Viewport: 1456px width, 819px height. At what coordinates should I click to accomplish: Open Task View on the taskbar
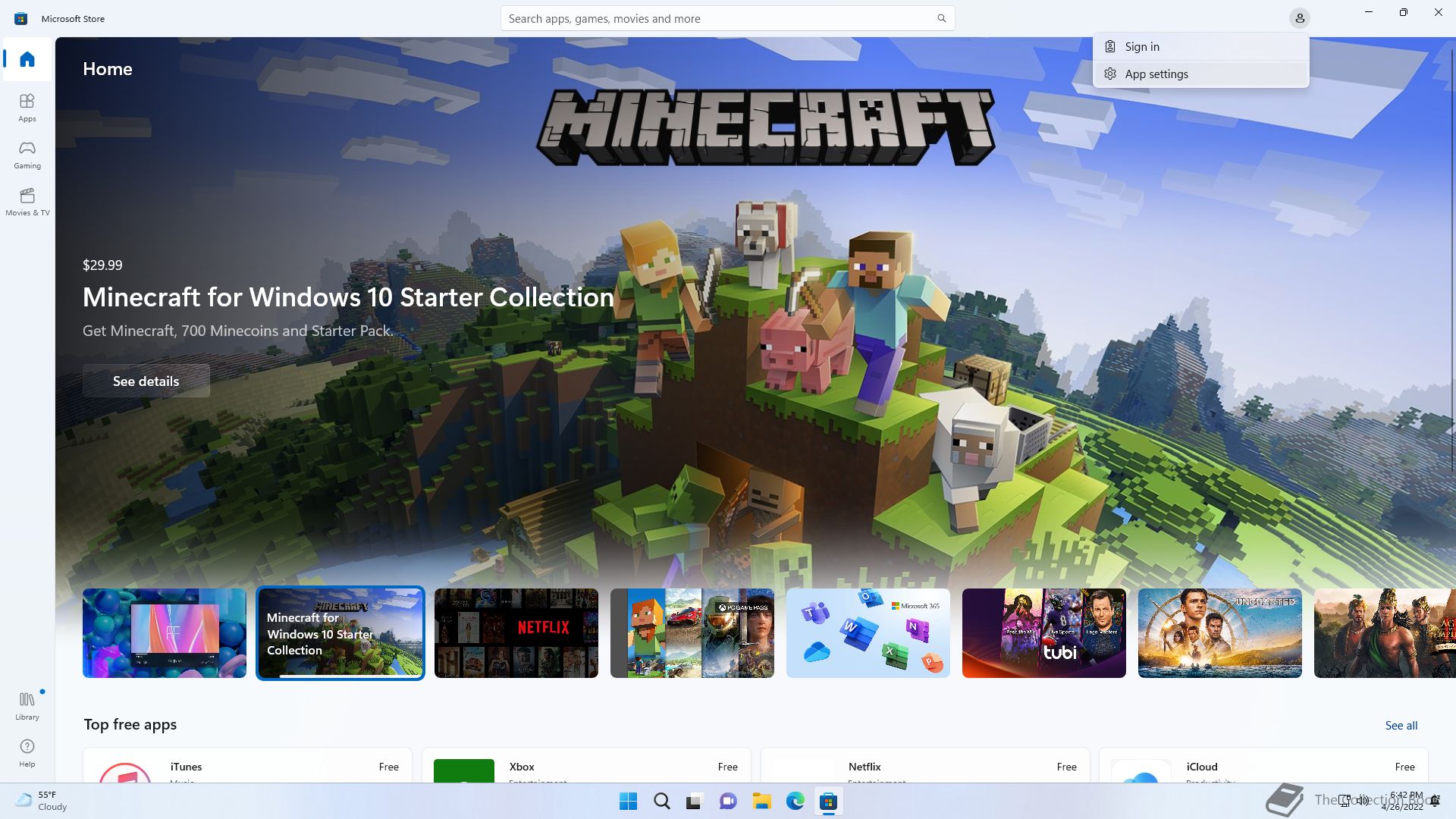tap(695, 802)
